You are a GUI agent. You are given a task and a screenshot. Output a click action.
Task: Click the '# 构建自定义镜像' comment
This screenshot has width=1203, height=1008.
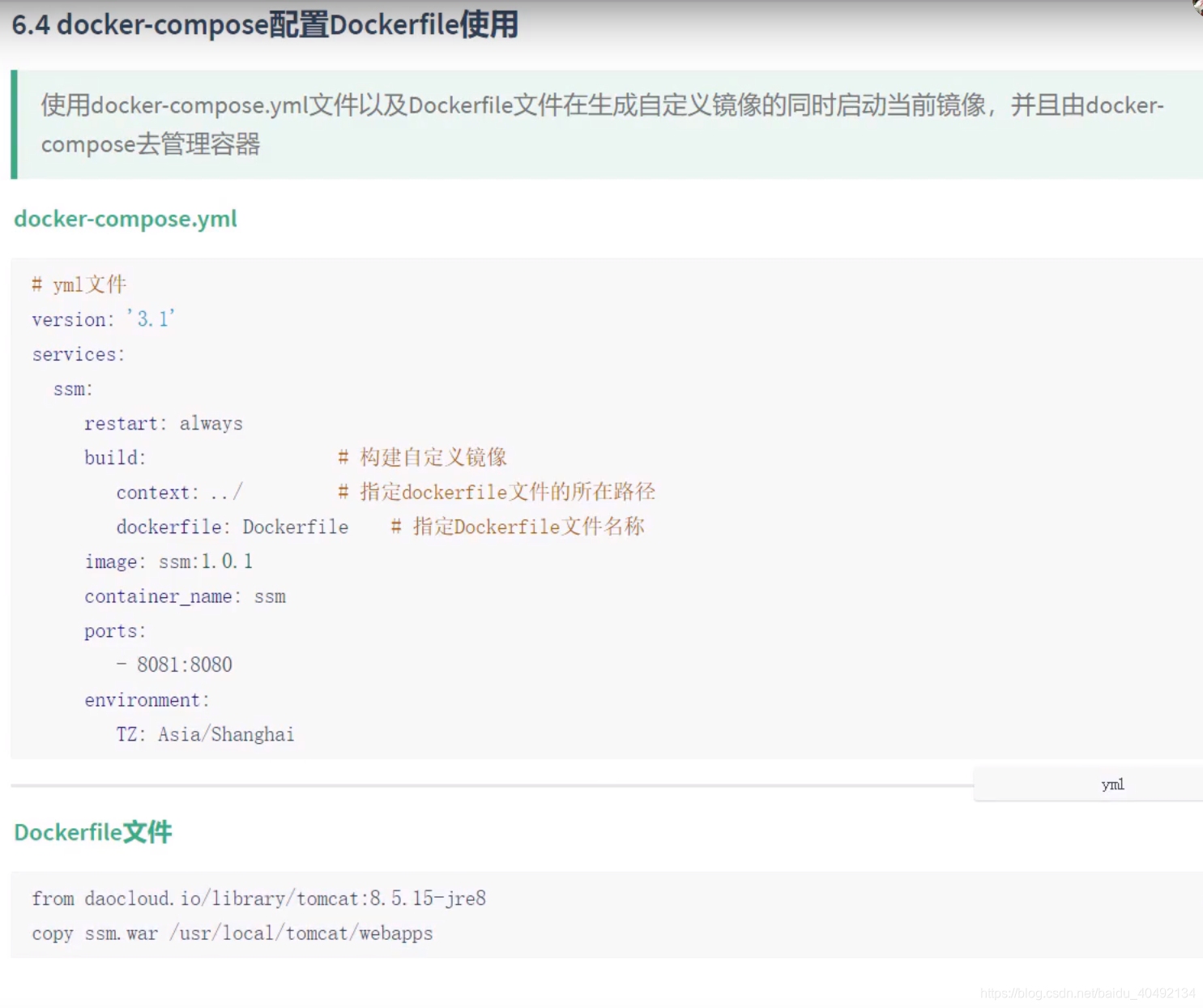422,458
